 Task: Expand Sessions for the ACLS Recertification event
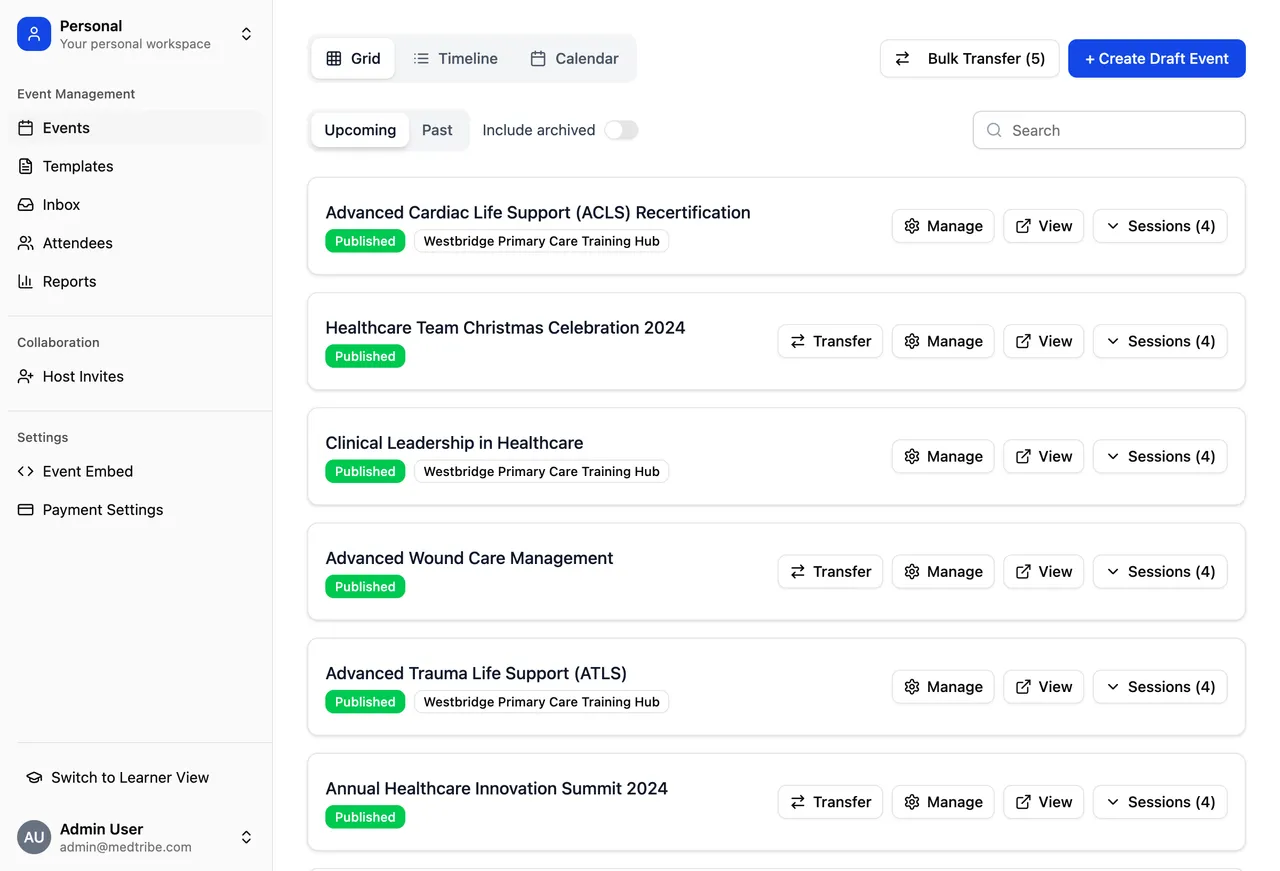(1160, 226)
